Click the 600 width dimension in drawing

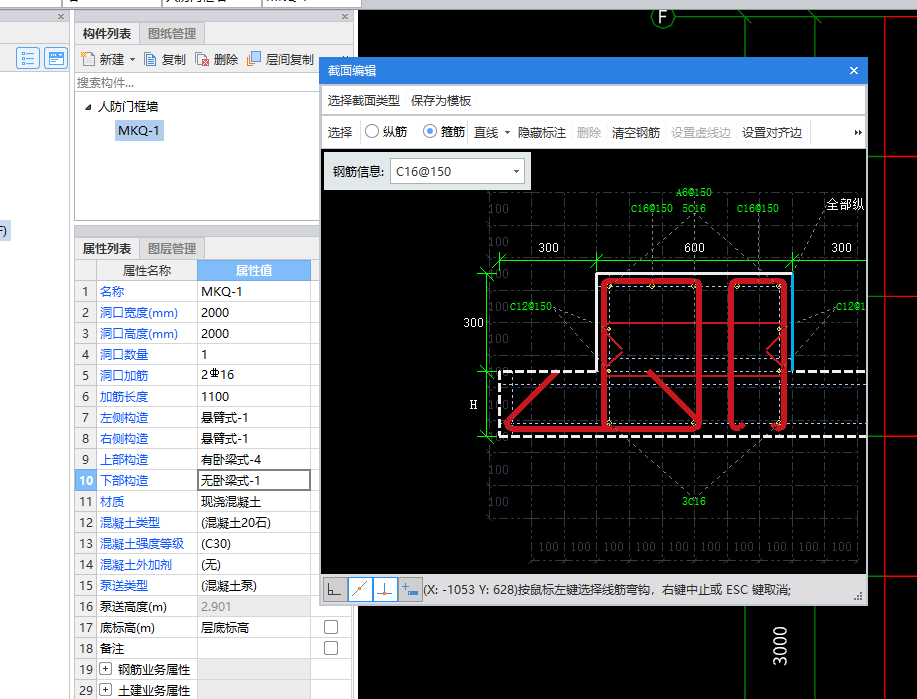[x=694, y=247]
